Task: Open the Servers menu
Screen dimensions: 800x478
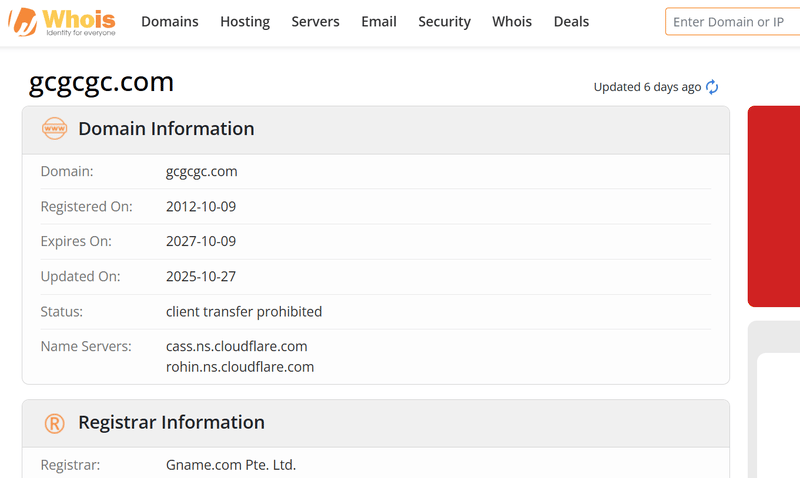Action: click(315, 22)
